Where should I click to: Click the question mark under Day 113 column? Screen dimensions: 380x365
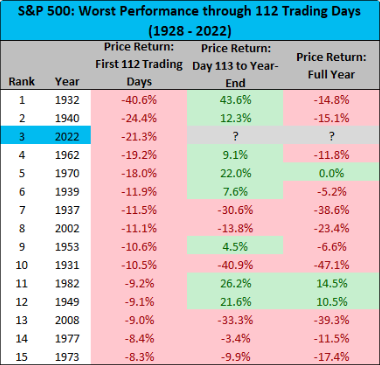point(235,136)
